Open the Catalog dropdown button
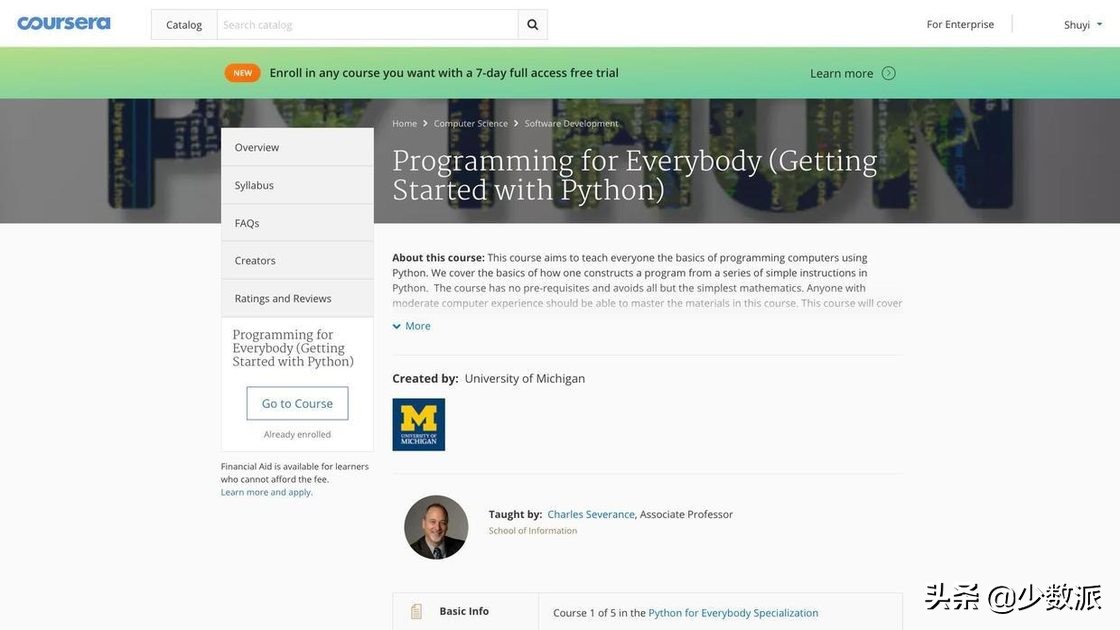 184,25
